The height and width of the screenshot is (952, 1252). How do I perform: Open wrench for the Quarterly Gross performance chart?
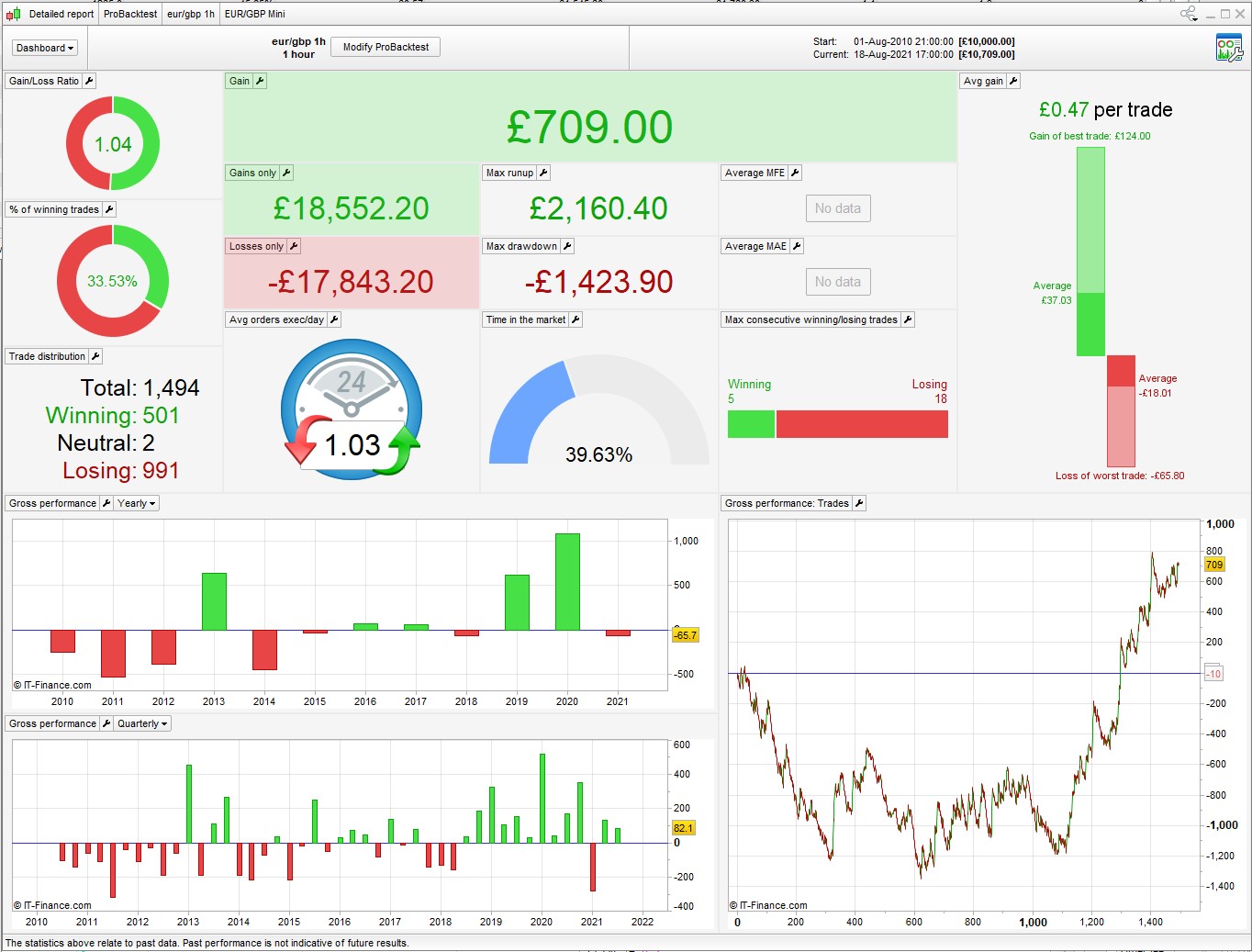[x=106, y=723]
